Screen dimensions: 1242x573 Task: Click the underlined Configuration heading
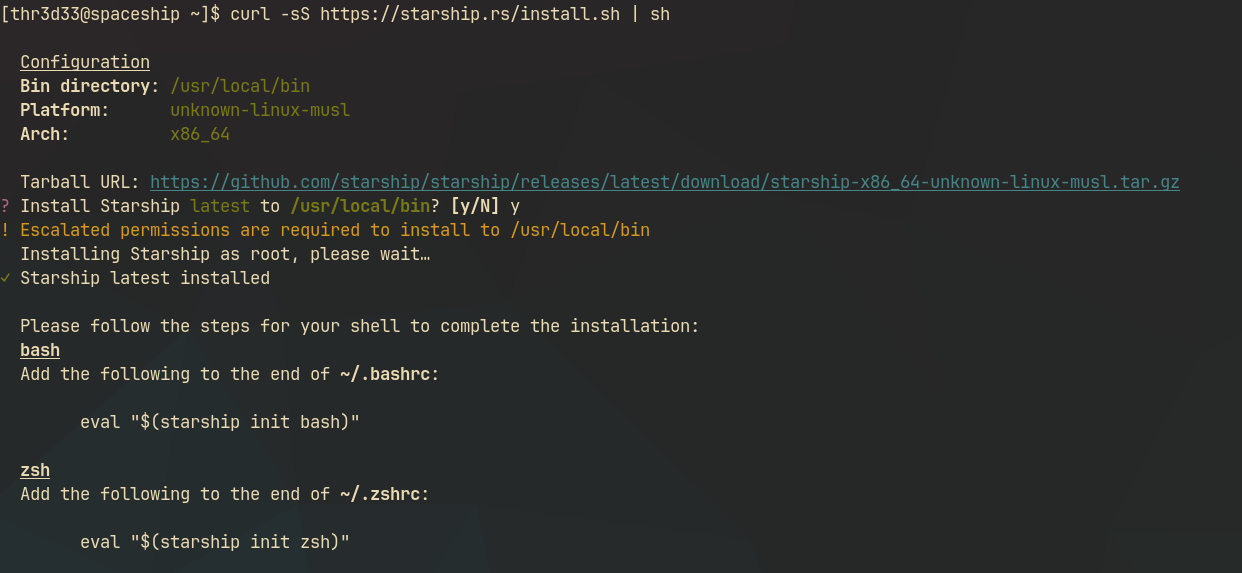click(85, 62)
